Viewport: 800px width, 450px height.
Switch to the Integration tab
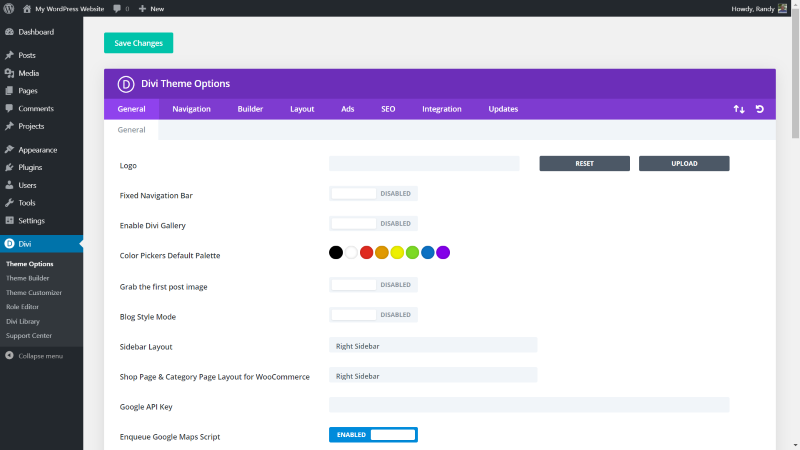pos(442,109)
